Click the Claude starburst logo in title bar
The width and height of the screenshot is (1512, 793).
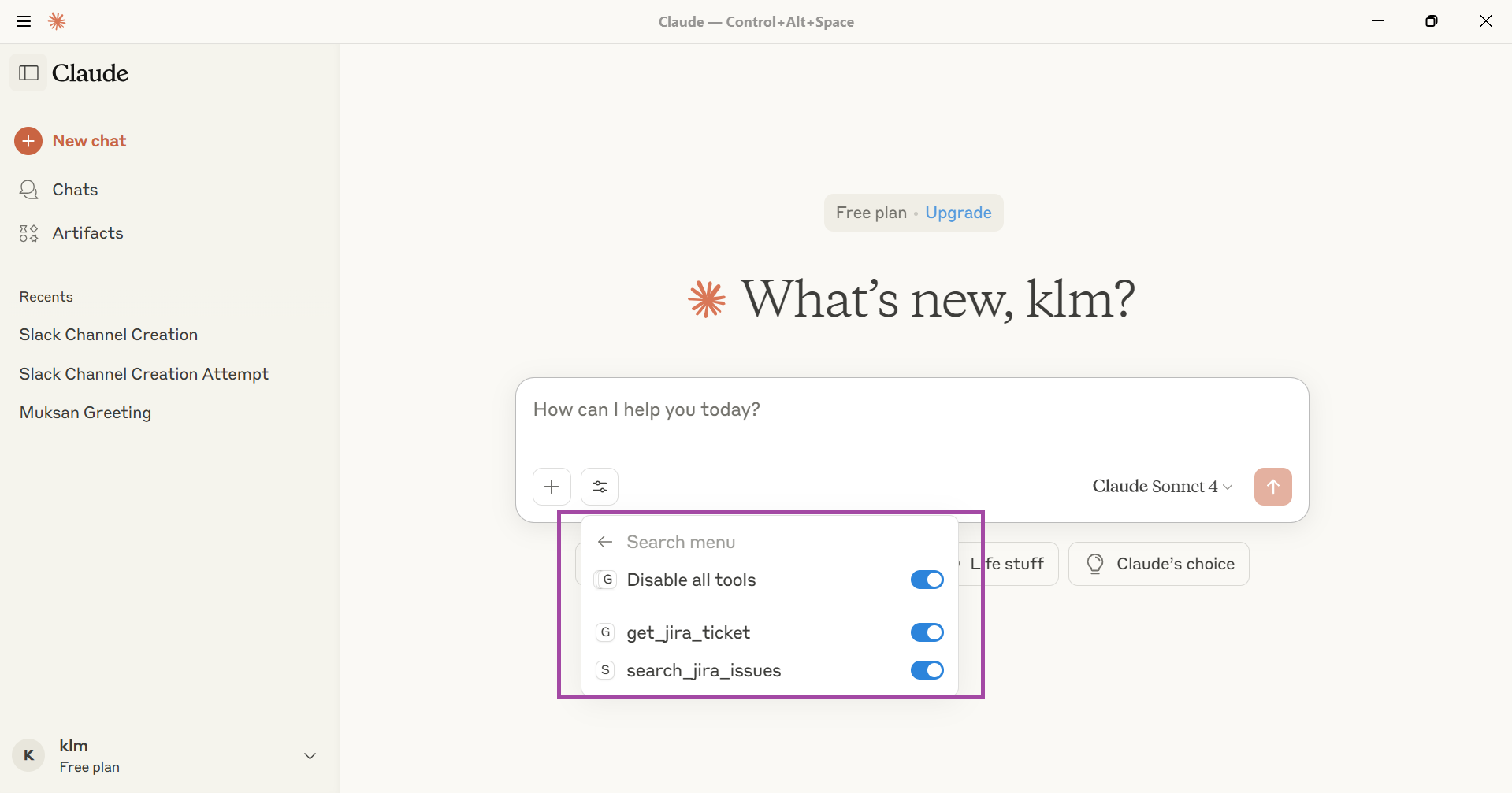pos(57,21)
